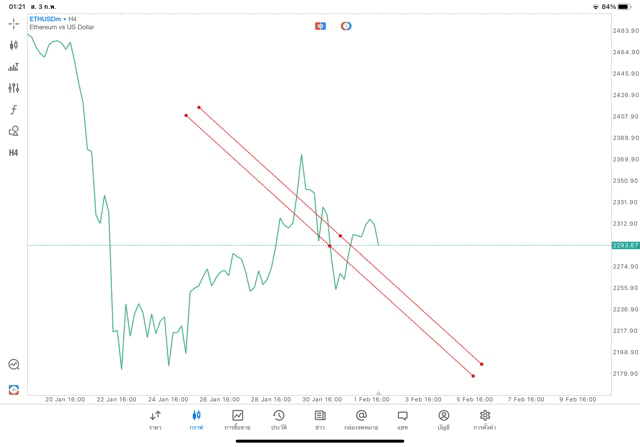Open the indicators function icon
Screen dimensions: 640x447
pos(13,109)
